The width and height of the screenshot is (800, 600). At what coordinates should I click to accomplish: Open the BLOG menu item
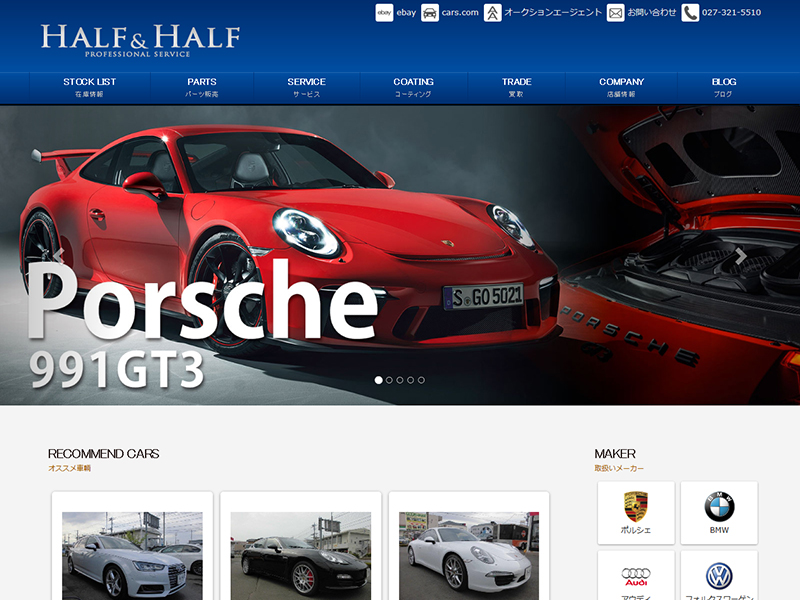pyautogui.click(x=723, y=88)
